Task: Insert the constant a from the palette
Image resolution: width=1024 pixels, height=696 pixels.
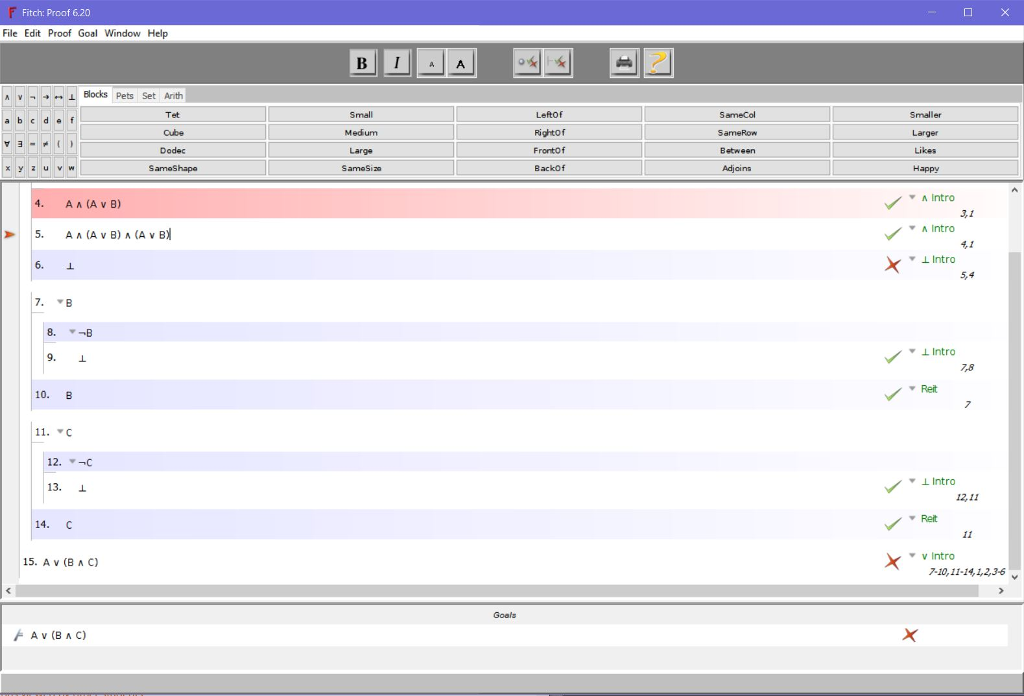Action: coord(7,121)
